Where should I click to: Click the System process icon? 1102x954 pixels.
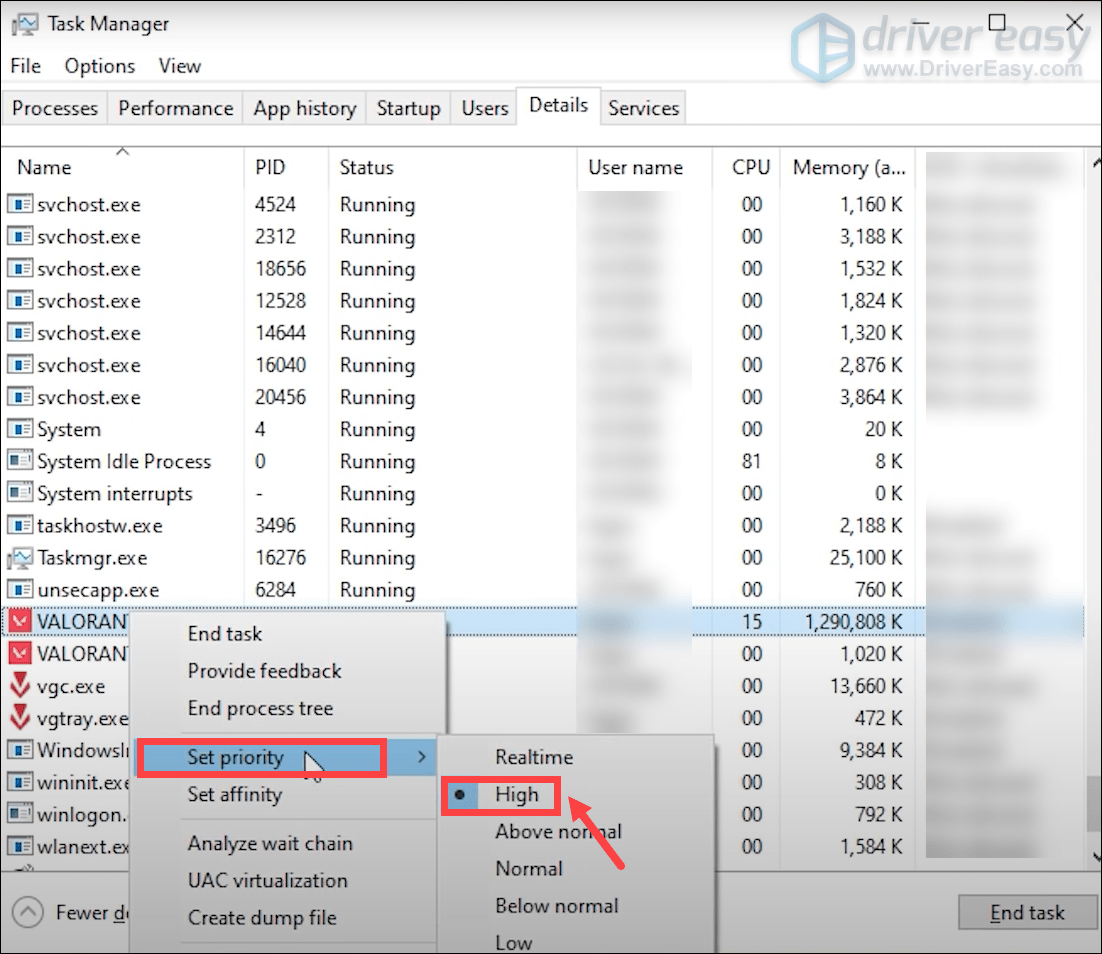point(20,429)
